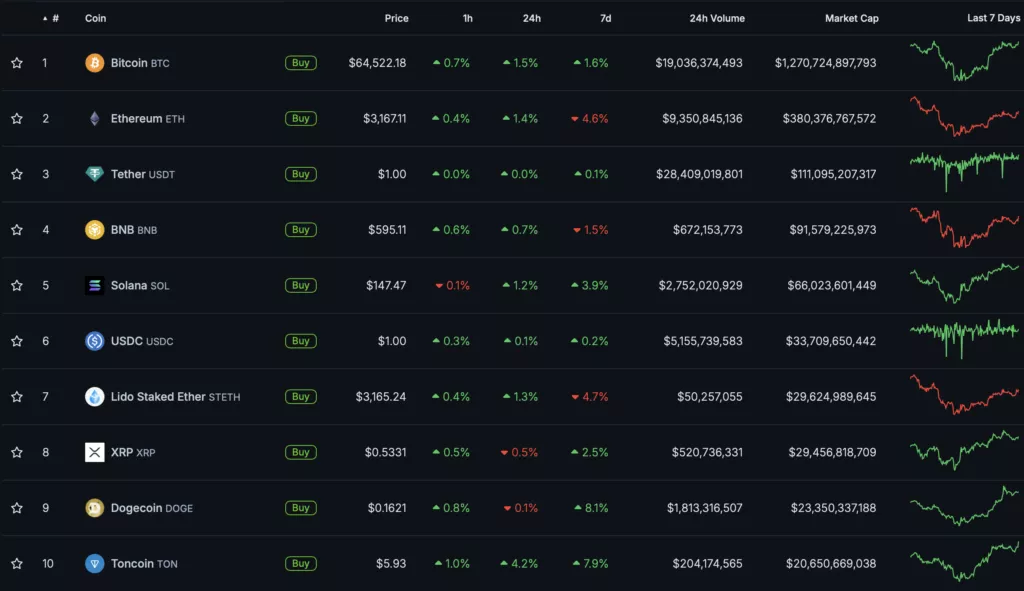
Task: Click Tether 24h volume $28,409,019,801
Action: pyautogui.click(x=699, y=174)
